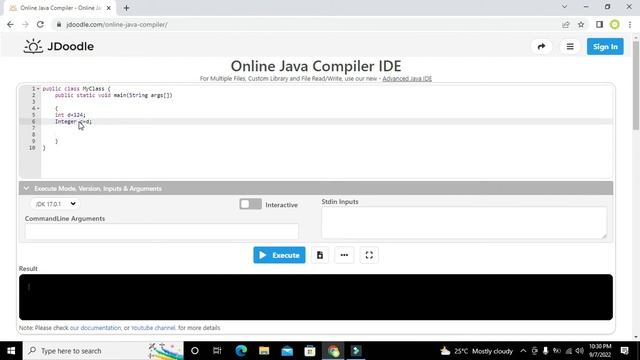Click the share page icon in address bar
640x360 pixels.
[566, 24]
